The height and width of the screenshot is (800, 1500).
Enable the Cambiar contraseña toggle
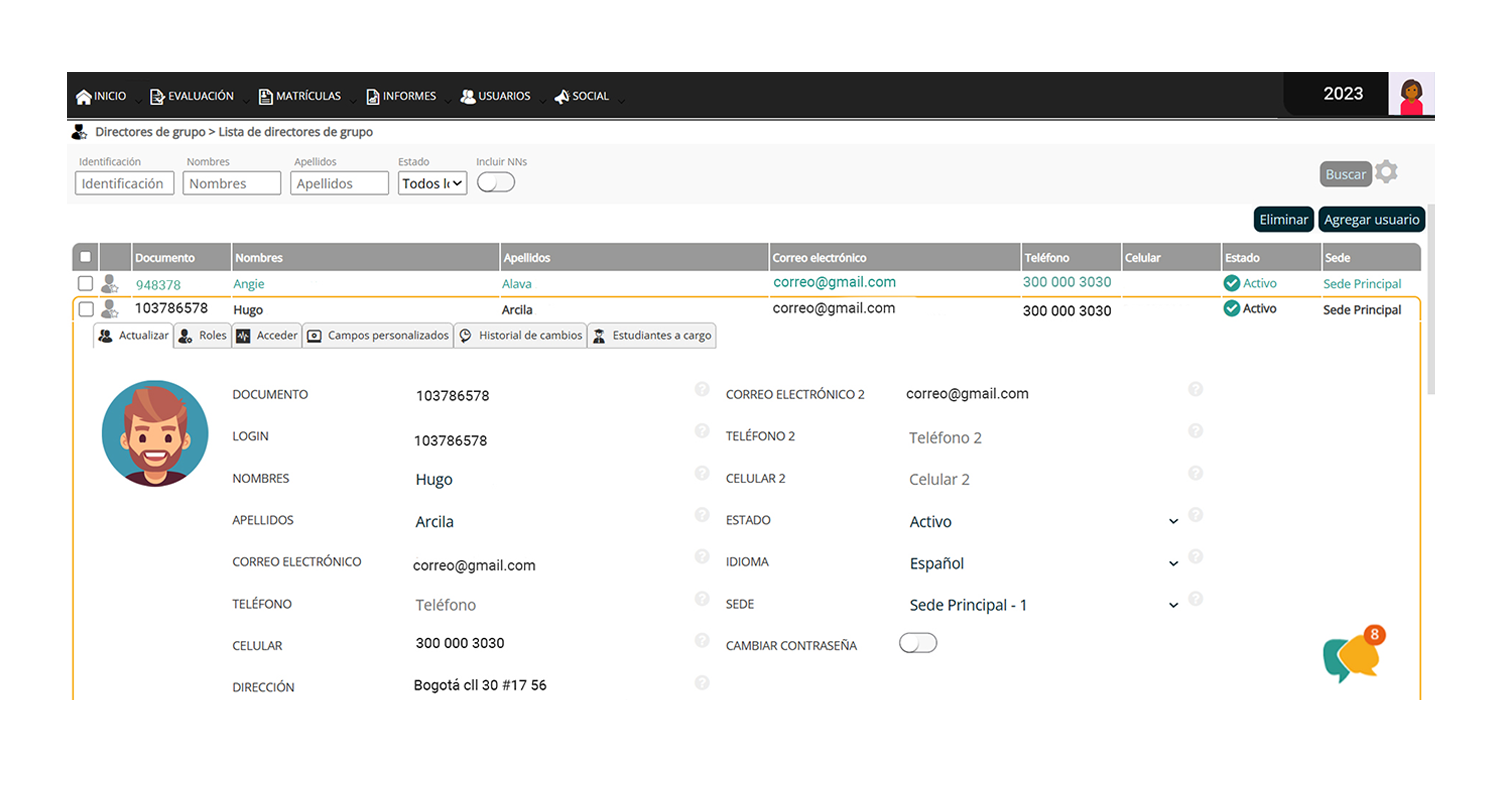tap(918, 643)
